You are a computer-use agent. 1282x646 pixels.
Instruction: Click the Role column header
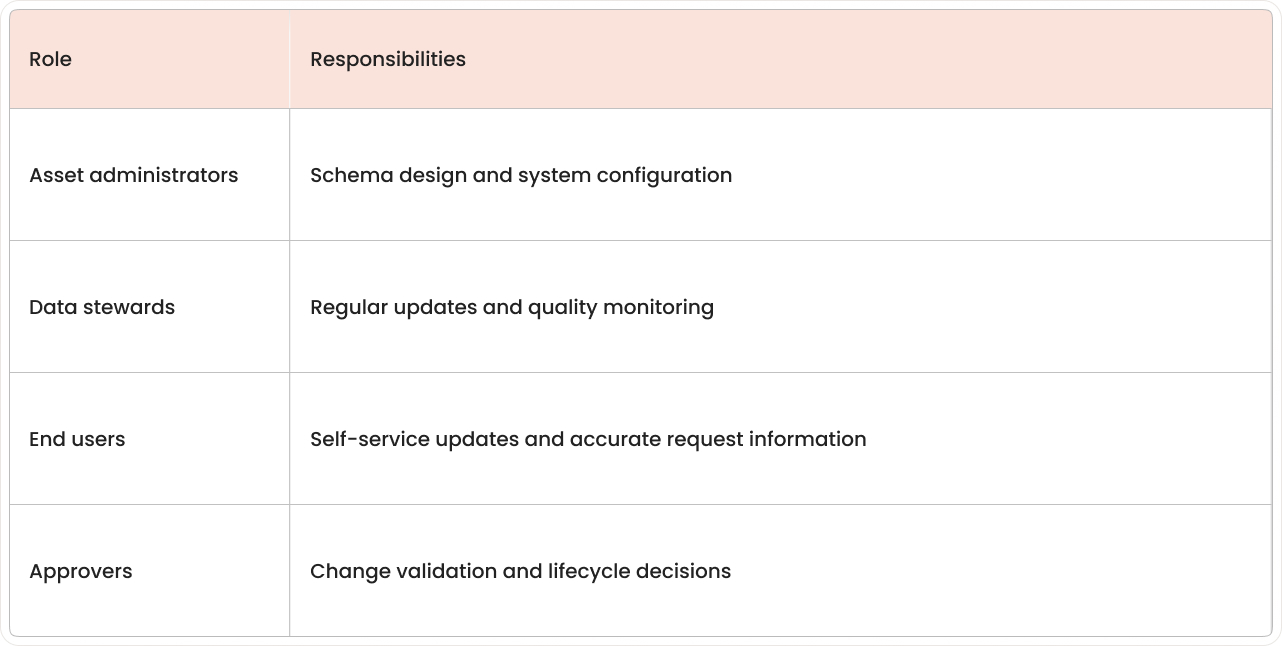[50, 60]
